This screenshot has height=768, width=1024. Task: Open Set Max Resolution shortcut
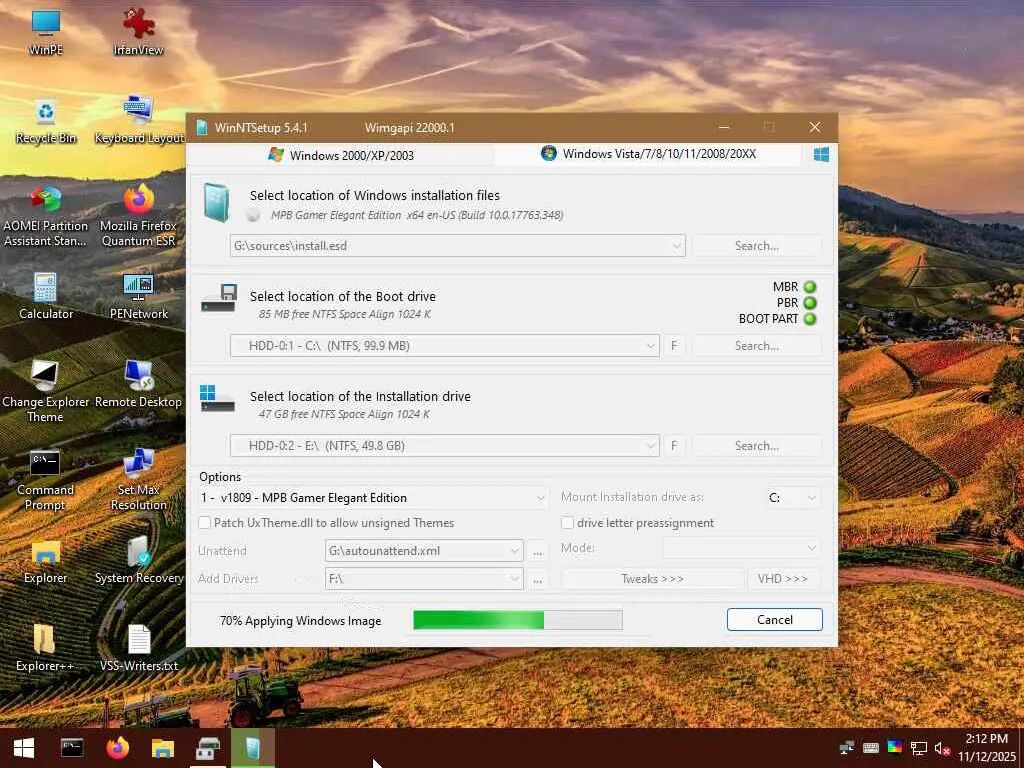138,479
